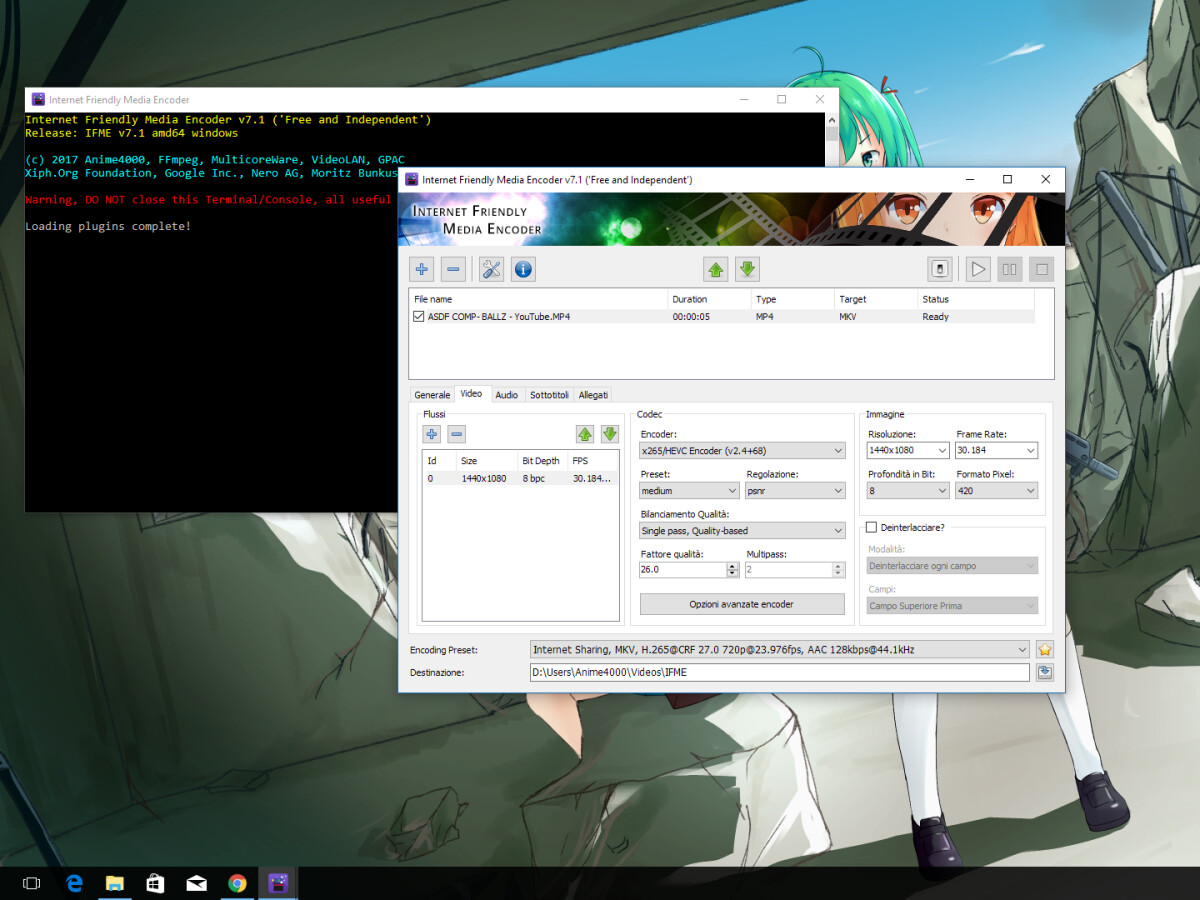1200x900 pixels.
Task: Select stream row 0 with 1440x1080
Action: coord(521,479)
